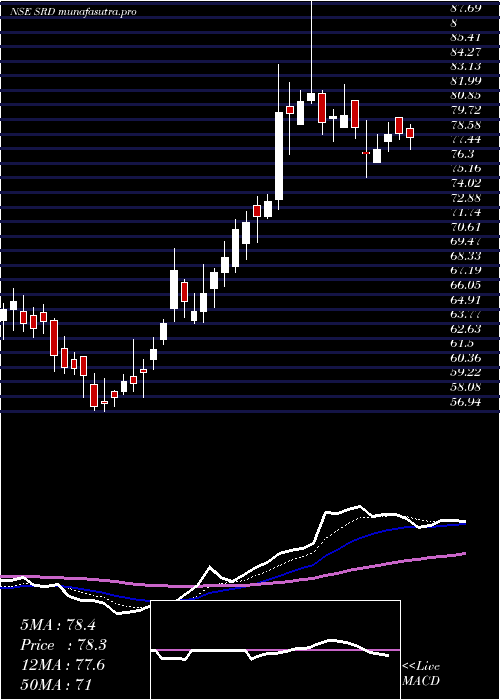Click the 77.44 price axis label
Screen dimensions: 500x700
466,139
